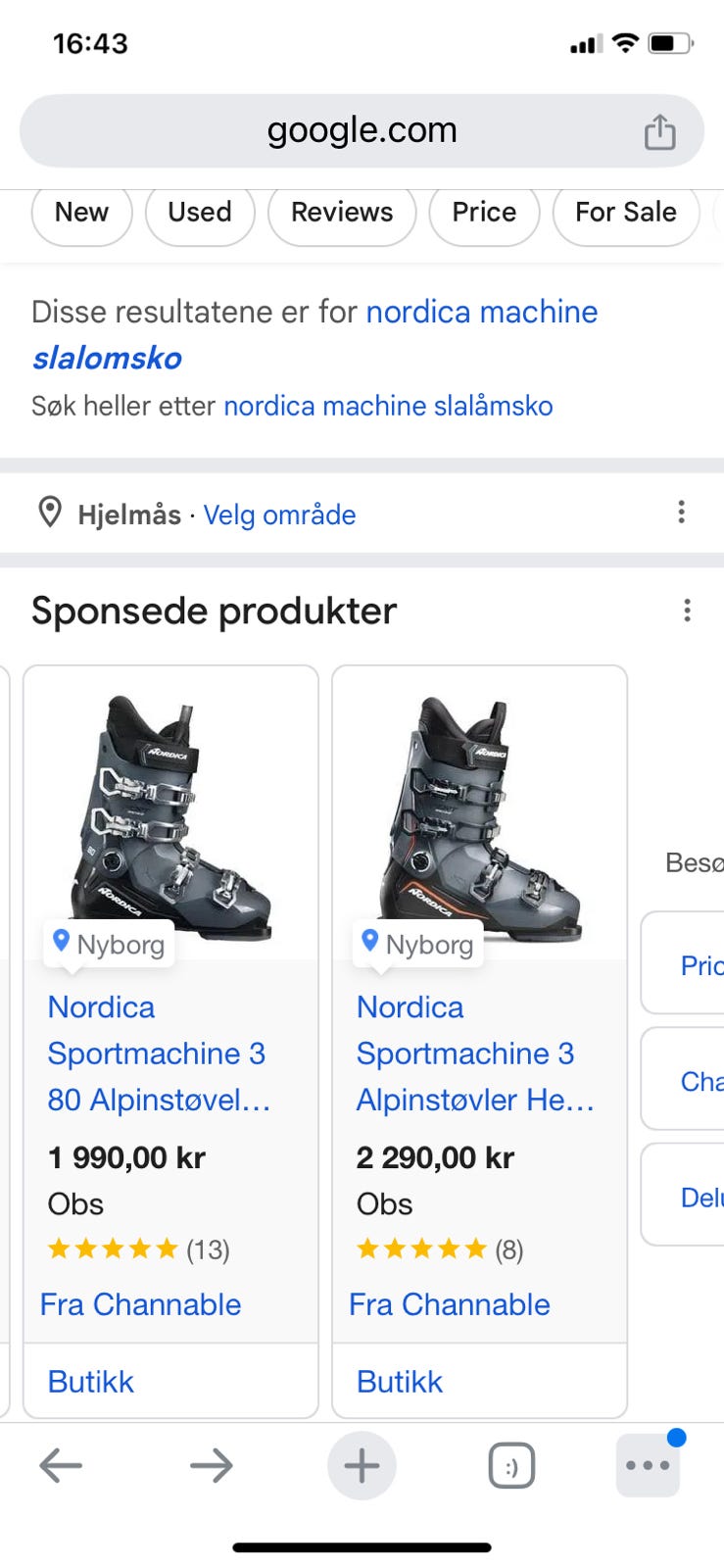Image resolution: width=724 pixels, height=1568 pixels.
Task: Tap the location pin icon beside Hjelmås
Action: click(50, 513)
